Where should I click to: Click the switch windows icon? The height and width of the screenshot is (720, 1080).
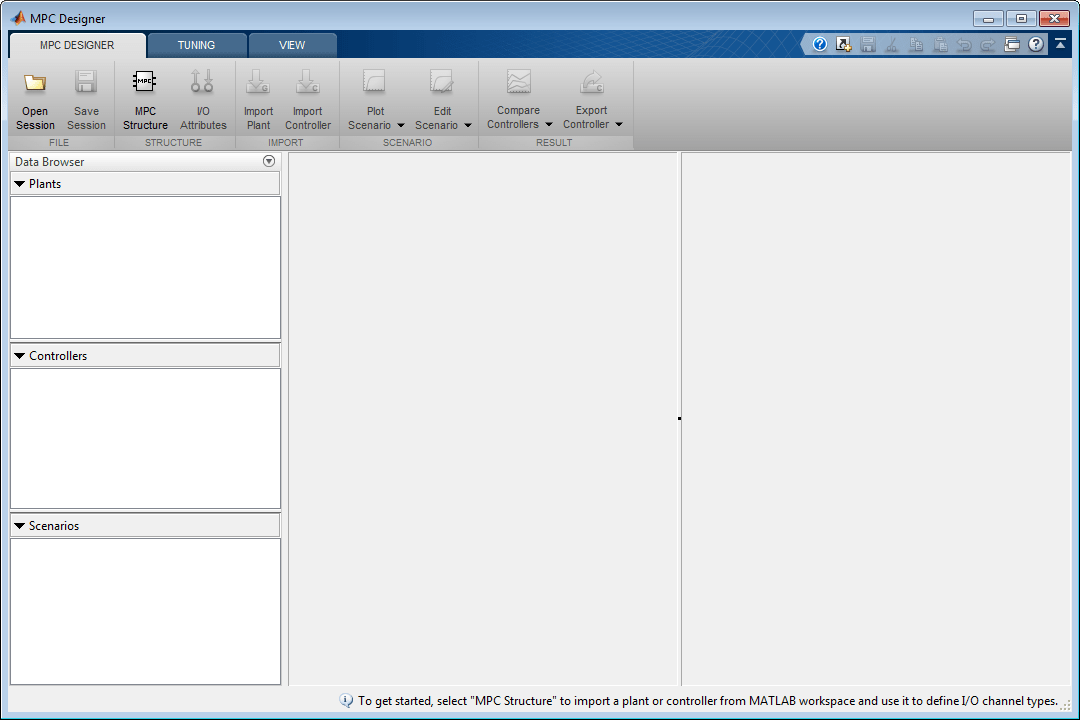coord(1012,45)
